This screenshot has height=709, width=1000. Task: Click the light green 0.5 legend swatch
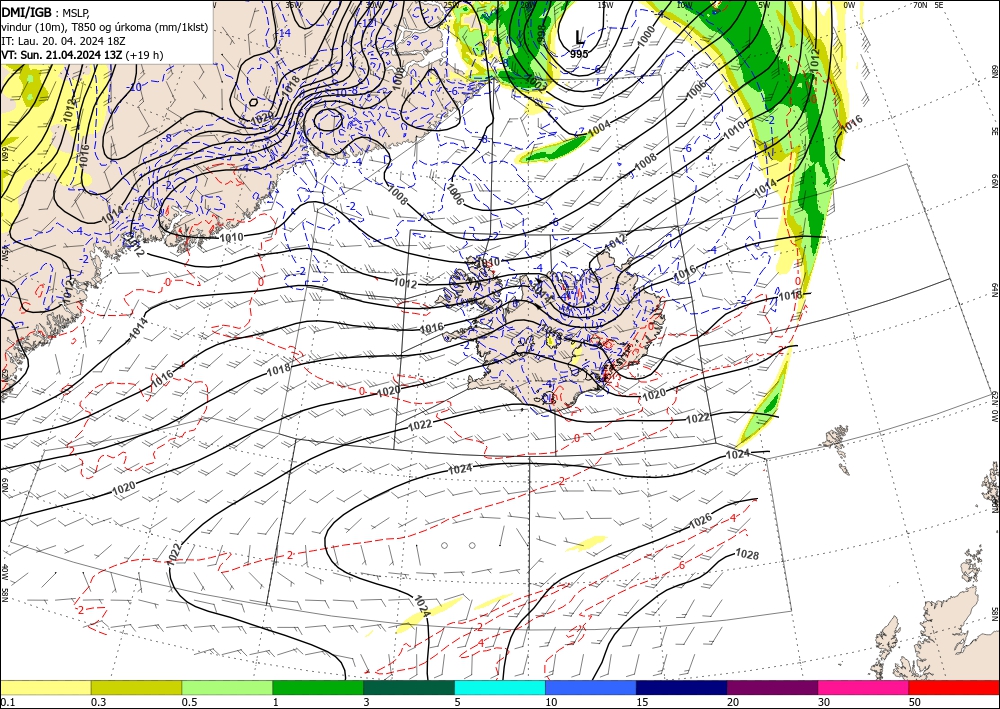pyautogui.click(x=227, y=688)
